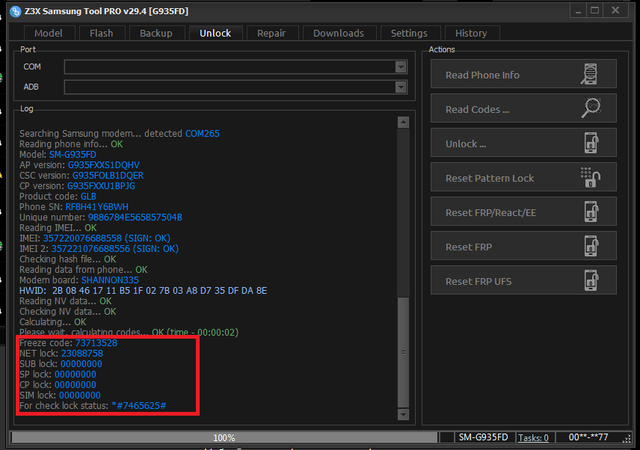Click AP version G935FXXS1DQHV

pos(104,165)
